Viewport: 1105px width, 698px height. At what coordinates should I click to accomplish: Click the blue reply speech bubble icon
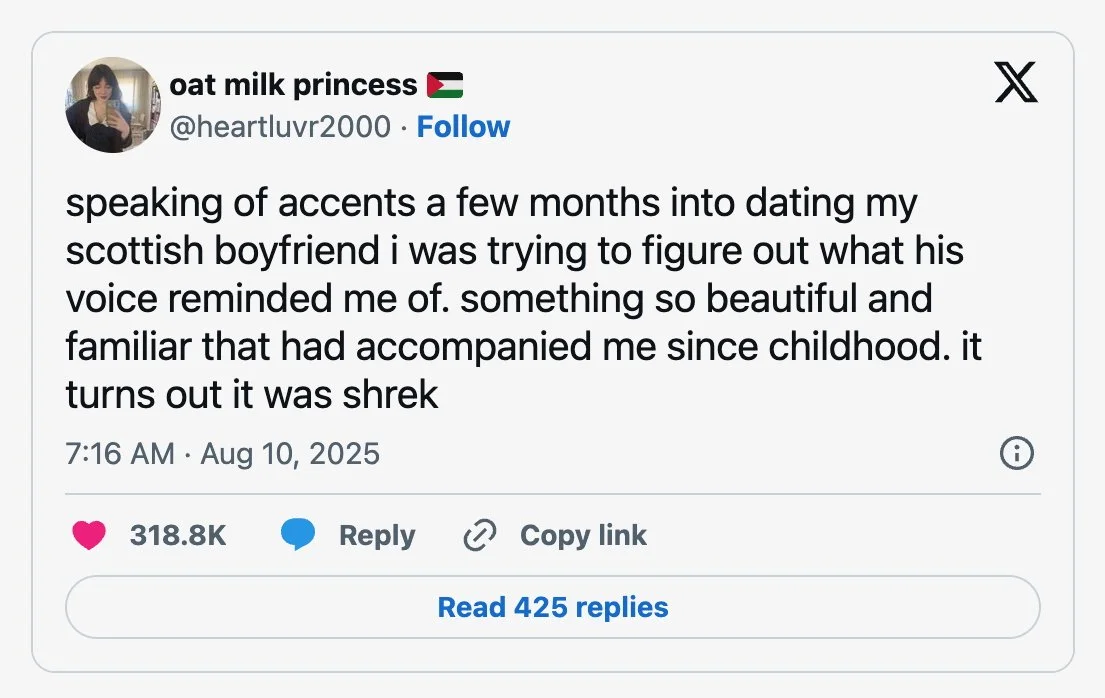pyautogui.click(x=298, y=536)
